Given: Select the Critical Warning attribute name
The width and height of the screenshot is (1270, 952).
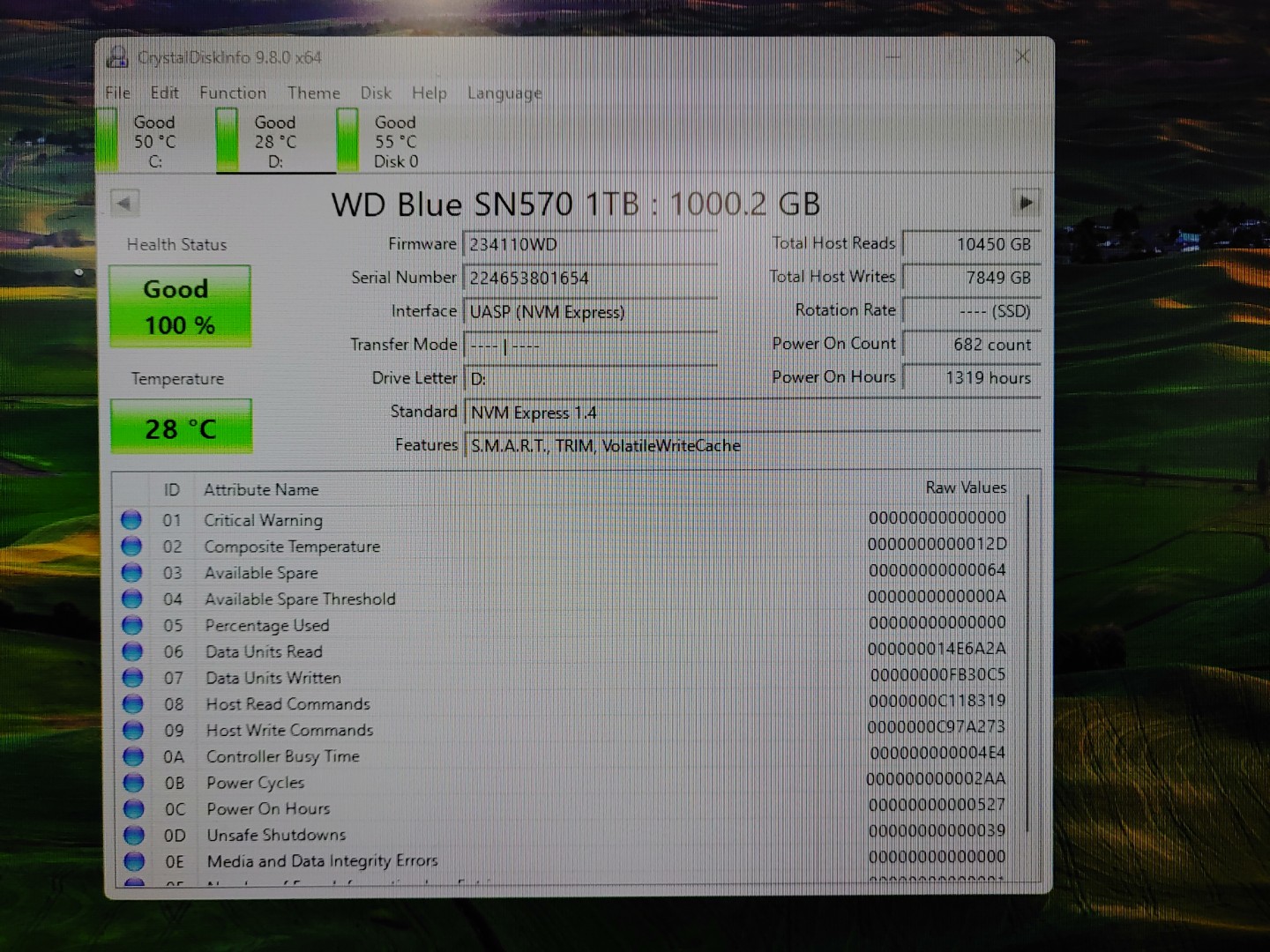Looking at the screenshot, I should (x=263, y=520).
